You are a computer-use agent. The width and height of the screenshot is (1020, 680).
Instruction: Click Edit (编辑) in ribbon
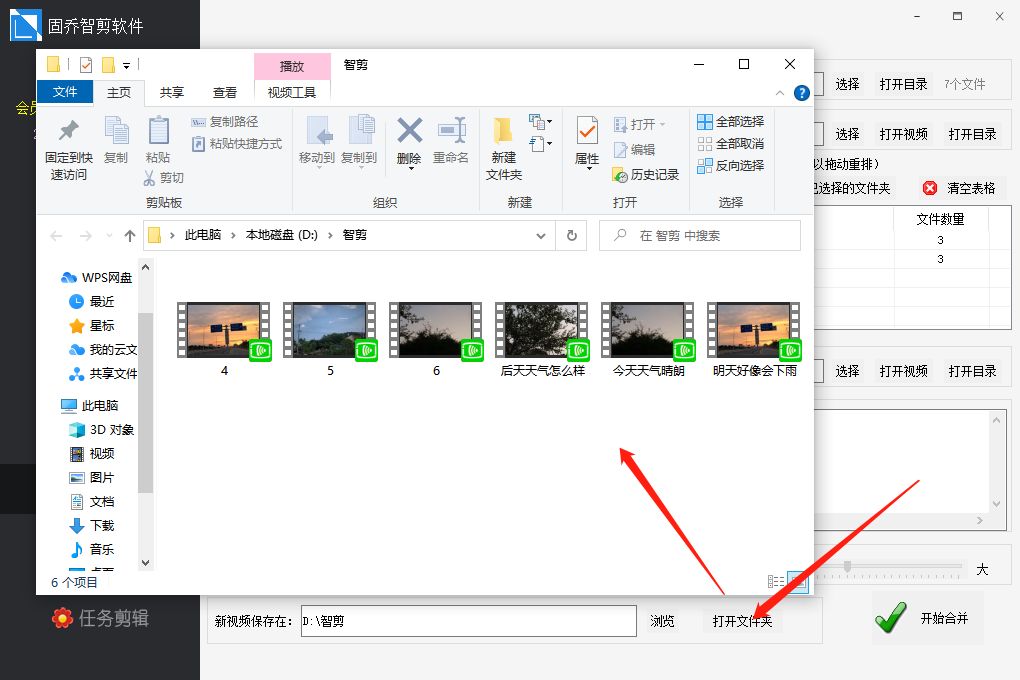634,150
